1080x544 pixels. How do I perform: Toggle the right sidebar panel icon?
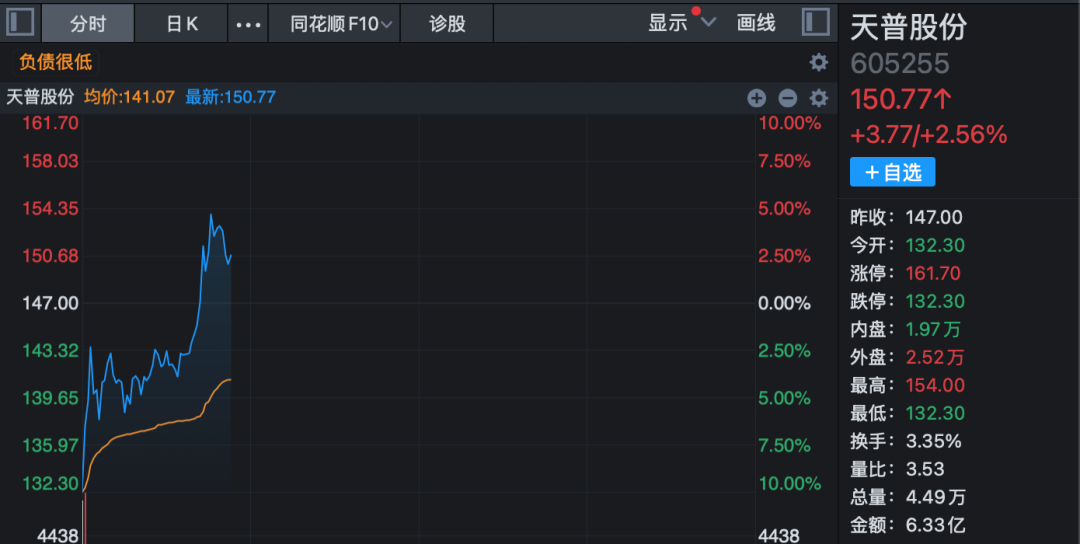pos(816,22)
